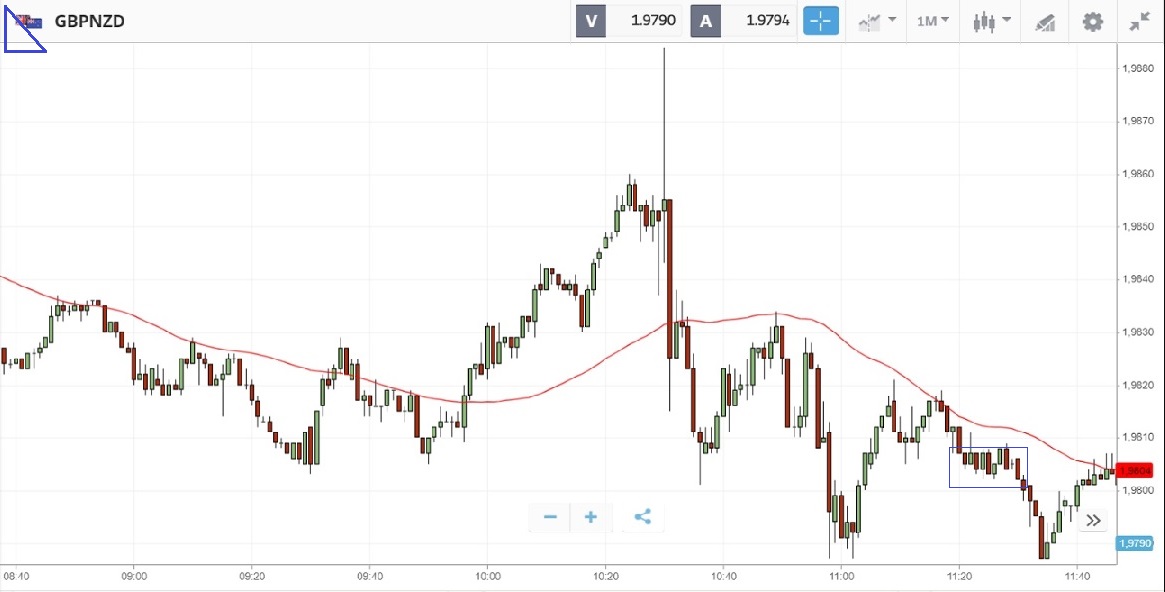Zoom in using the plus button
Screen dimensions: 1165x592
[591, 517]
